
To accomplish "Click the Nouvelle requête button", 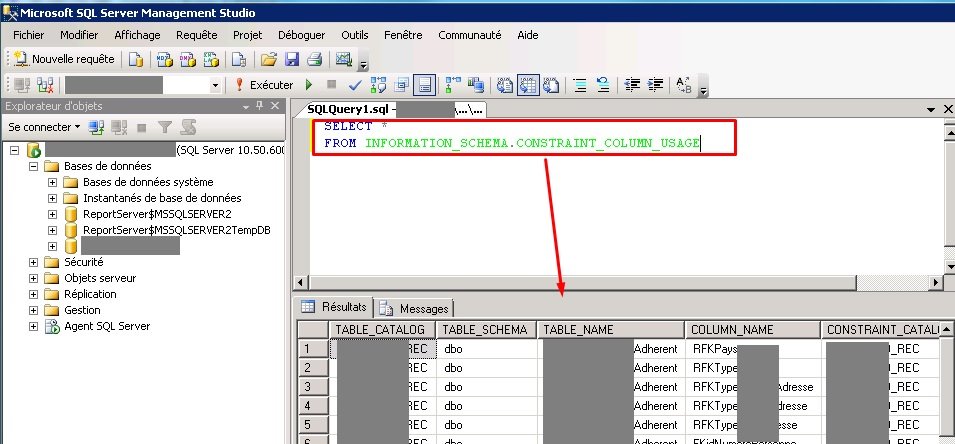I will click(x=64, y=59).
